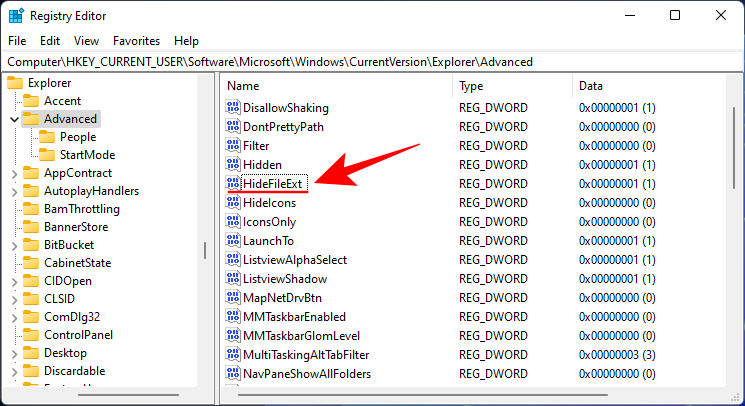This screenshot has width=745, height=406.
Task: Click the Accent key folder icon
Action: pos(31,101)
